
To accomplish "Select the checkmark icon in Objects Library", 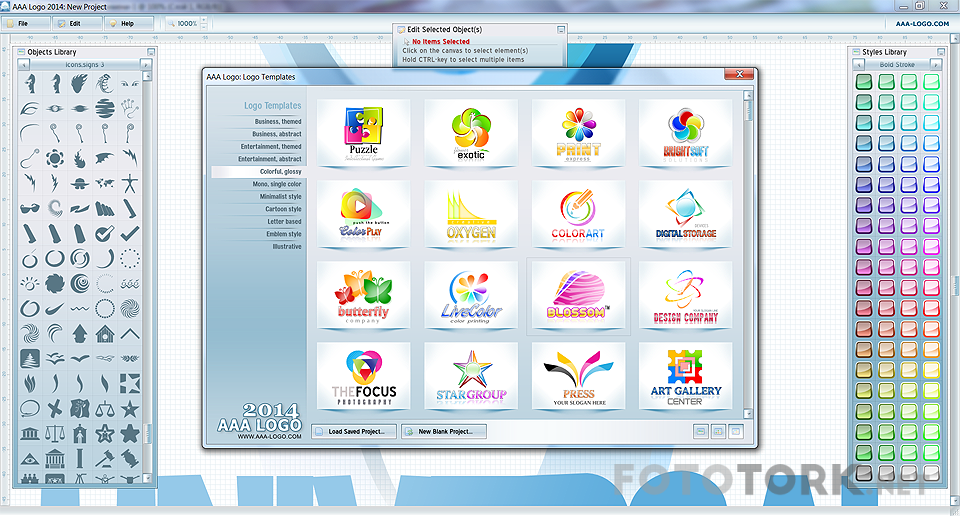I will [x=129, y=233].
